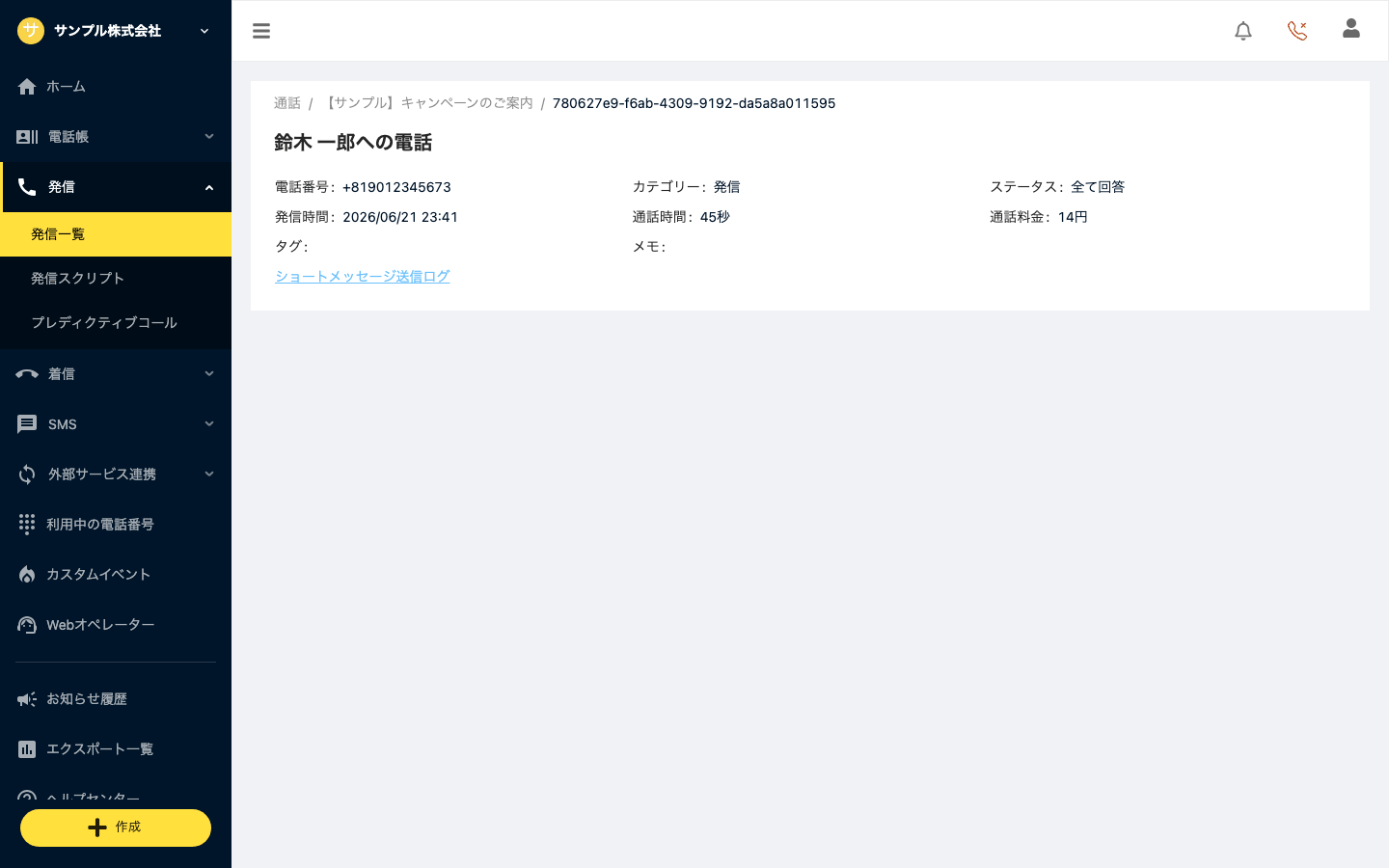Click the megaphone icon for お知らせ履歴
The width and height of the screenshot is (1389, 868).
point(27,699)
